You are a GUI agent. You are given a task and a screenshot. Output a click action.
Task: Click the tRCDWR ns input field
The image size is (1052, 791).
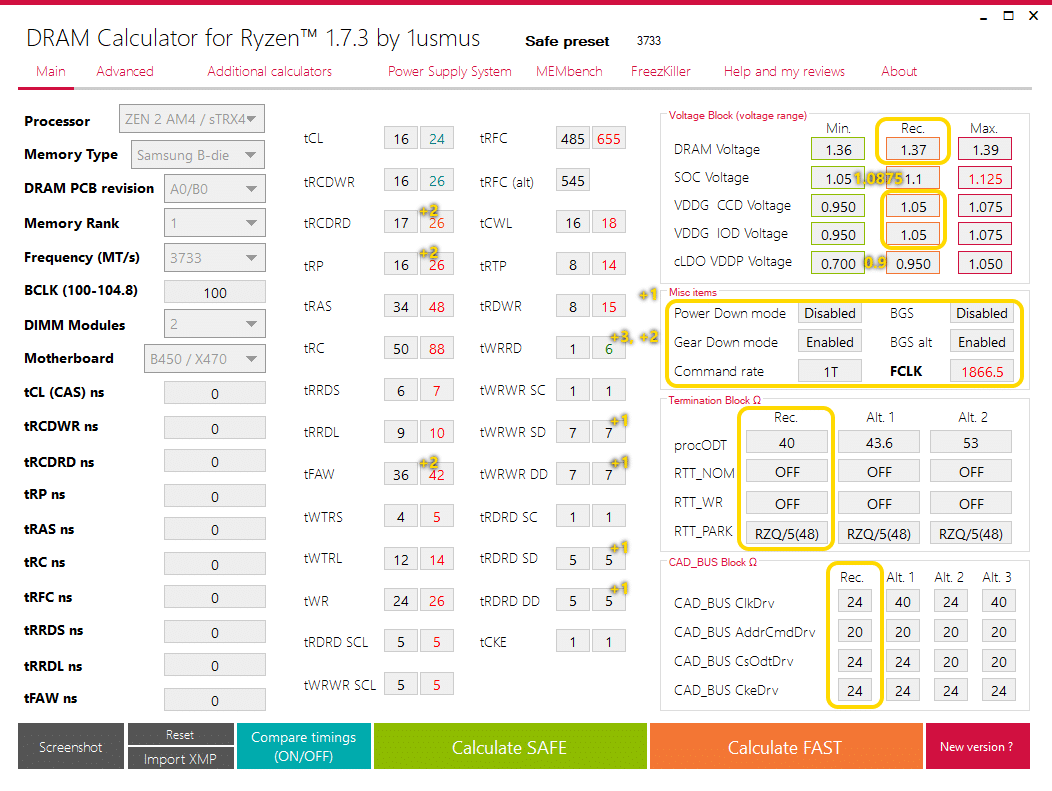pos(215,428)
